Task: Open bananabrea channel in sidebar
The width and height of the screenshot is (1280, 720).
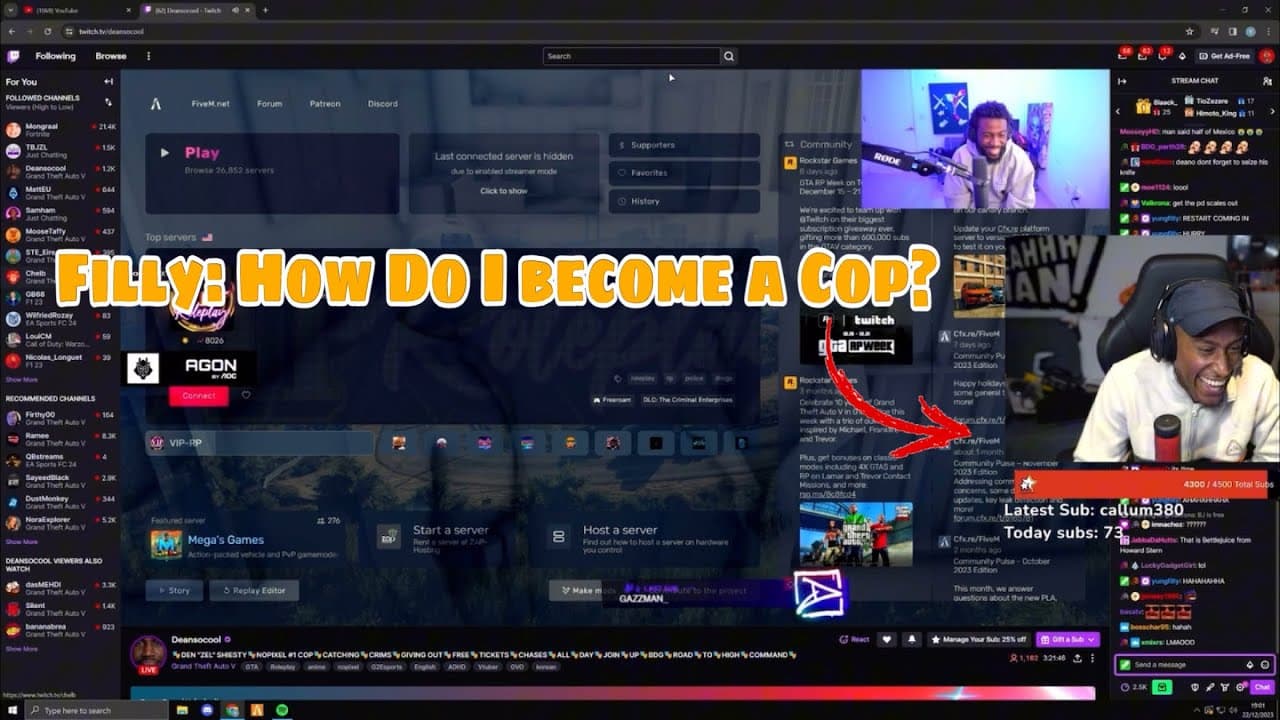Action: [x=60, y=629]
